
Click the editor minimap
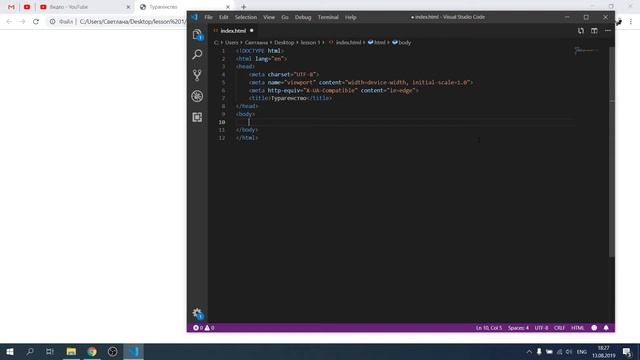tap(586, 51)
